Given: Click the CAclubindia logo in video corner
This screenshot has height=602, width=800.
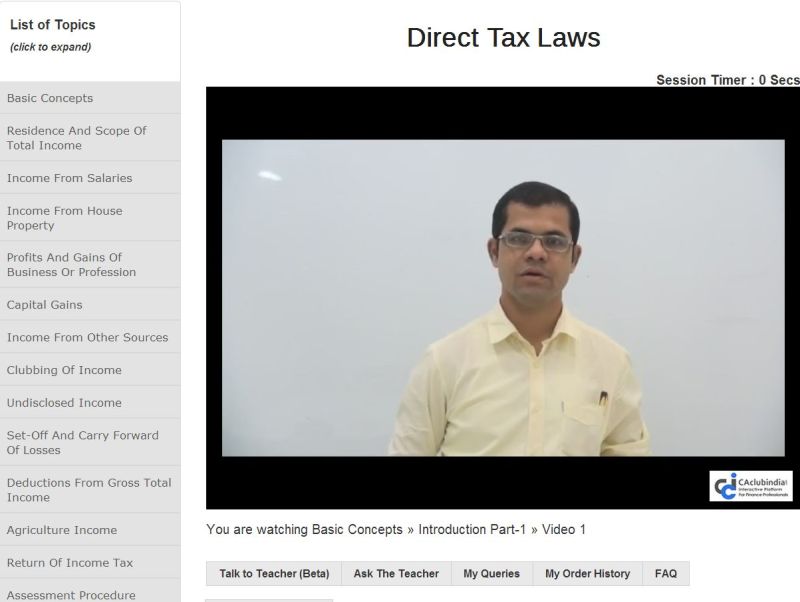Looking at the screenshot, I should click(x=751, y=486).
